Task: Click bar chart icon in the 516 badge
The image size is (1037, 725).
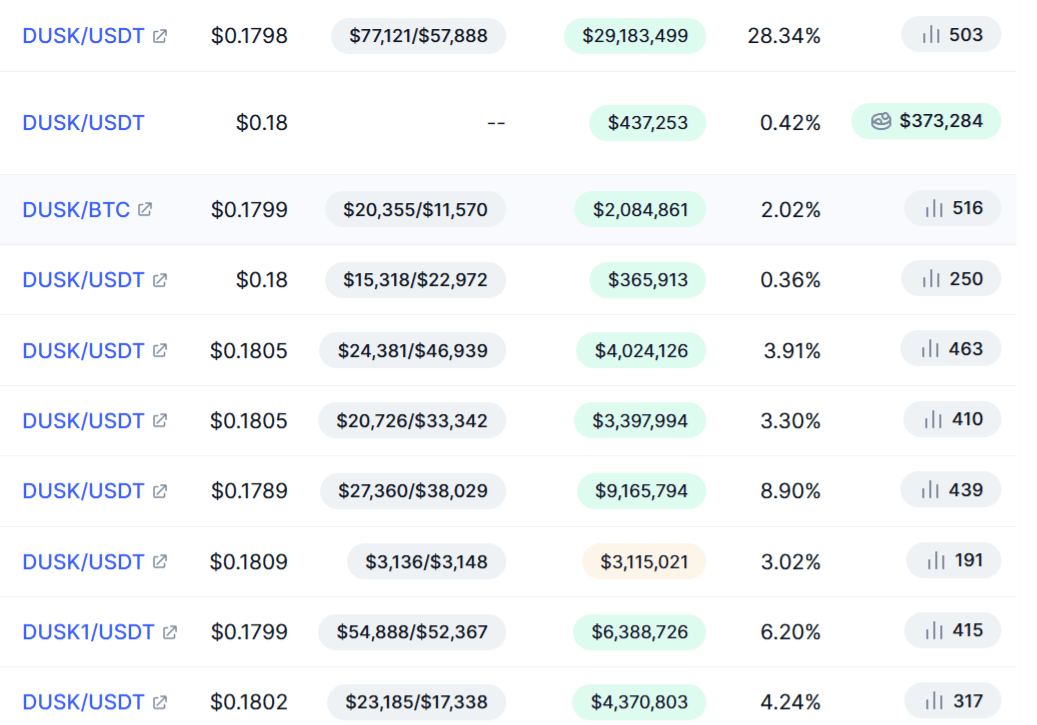Action: point(934,208)
